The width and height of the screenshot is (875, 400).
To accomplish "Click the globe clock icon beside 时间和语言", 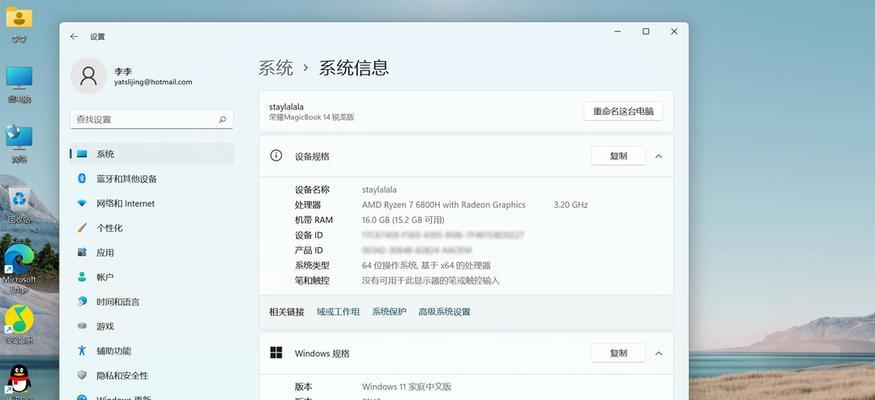I will 82,302.
